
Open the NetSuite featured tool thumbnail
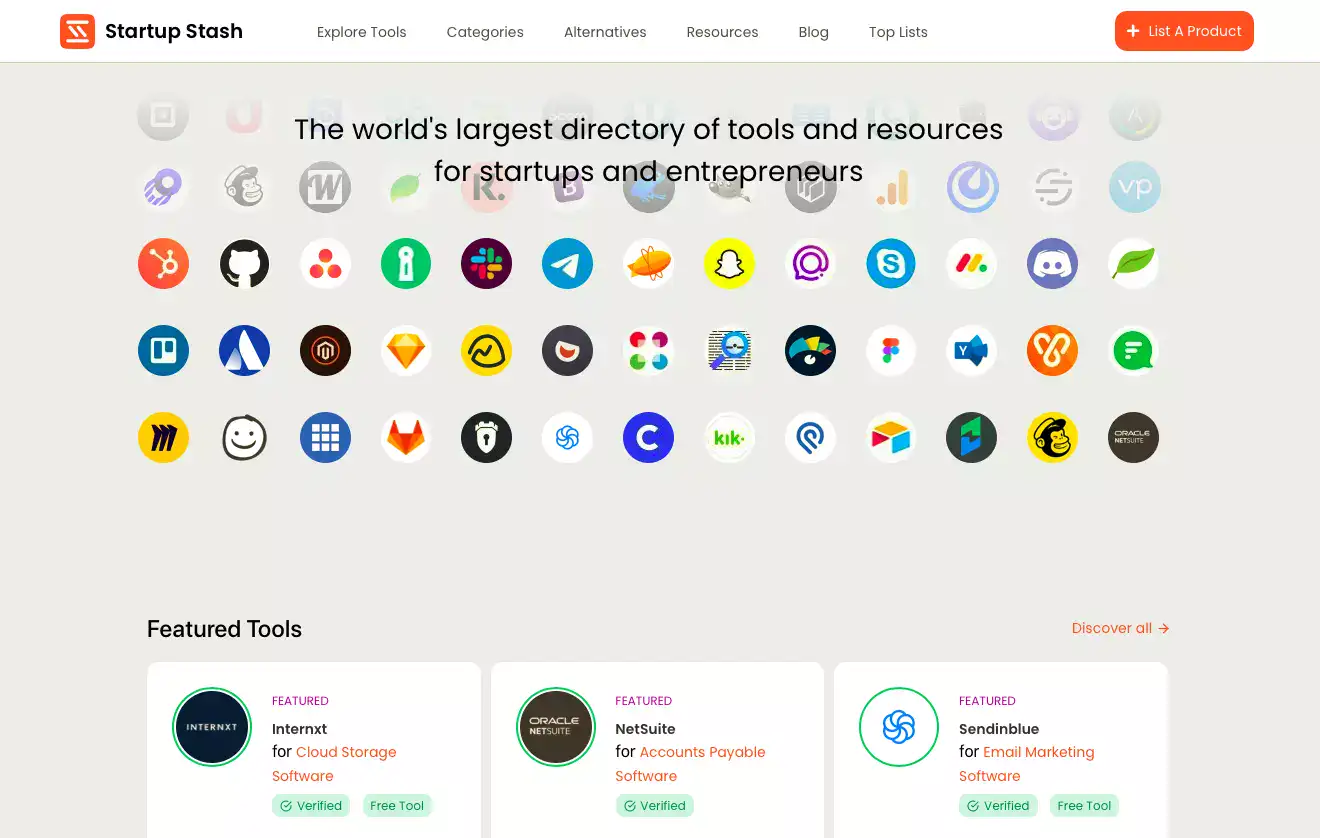click(555, 727)
